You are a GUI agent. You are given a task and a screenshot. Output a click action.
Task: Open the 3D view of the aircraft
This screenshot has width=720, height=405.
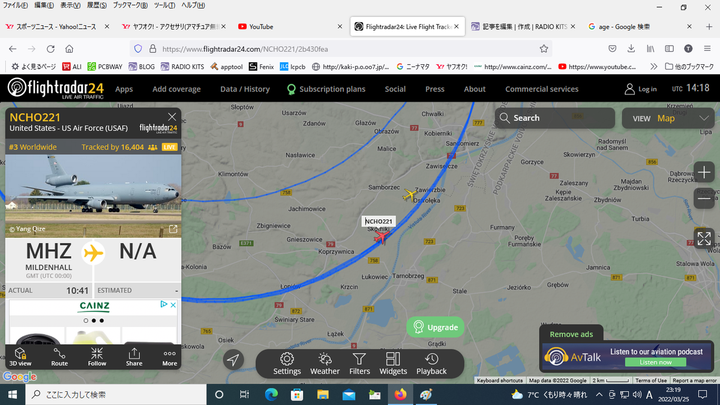pos(20,356)
